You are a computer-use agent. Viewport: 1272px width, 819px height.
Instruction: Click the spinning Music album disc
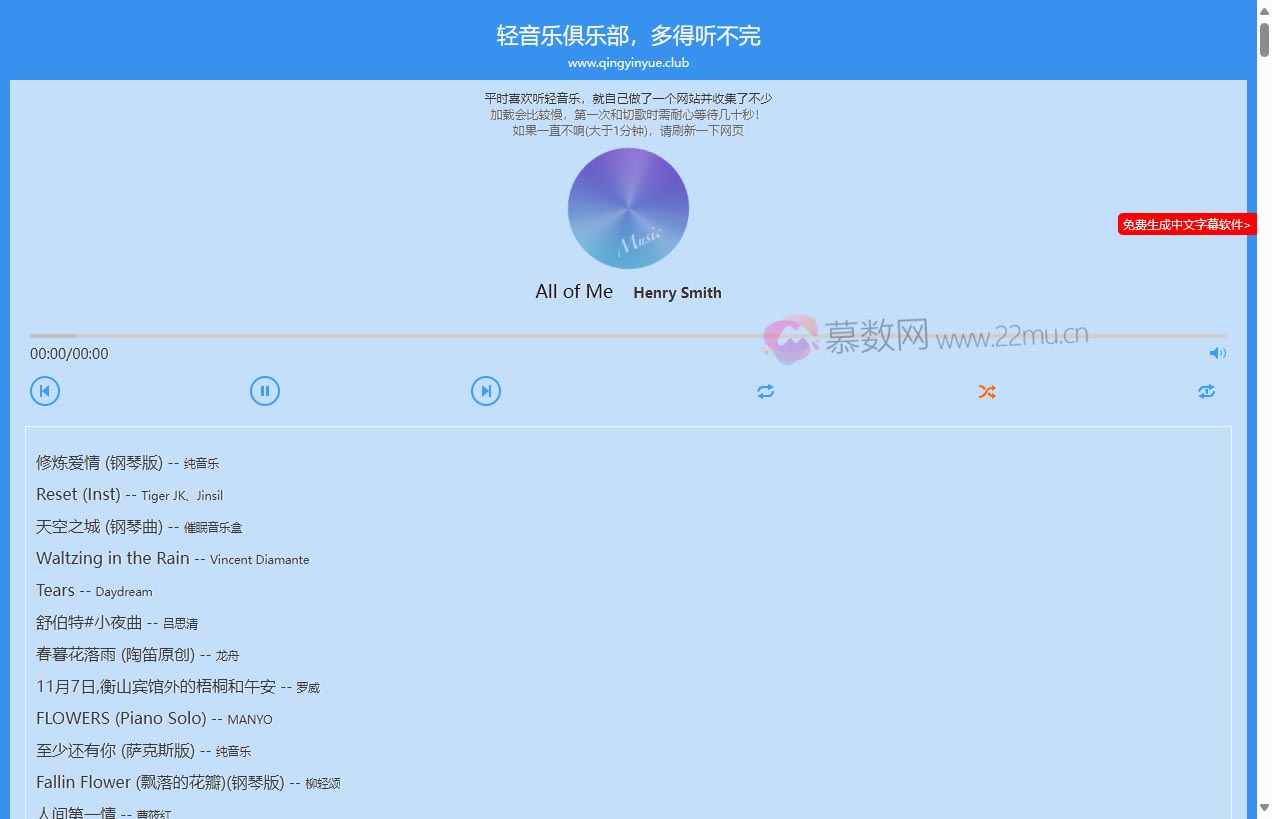[628, 208]
